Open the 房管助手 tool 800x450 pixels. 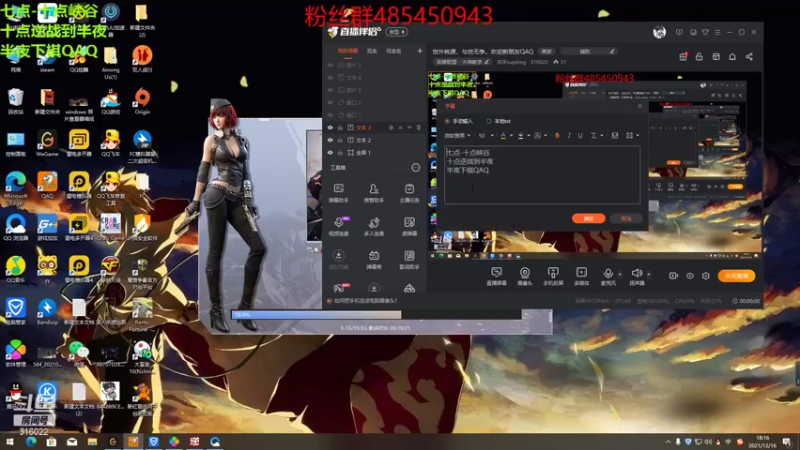tap(373, 193)
